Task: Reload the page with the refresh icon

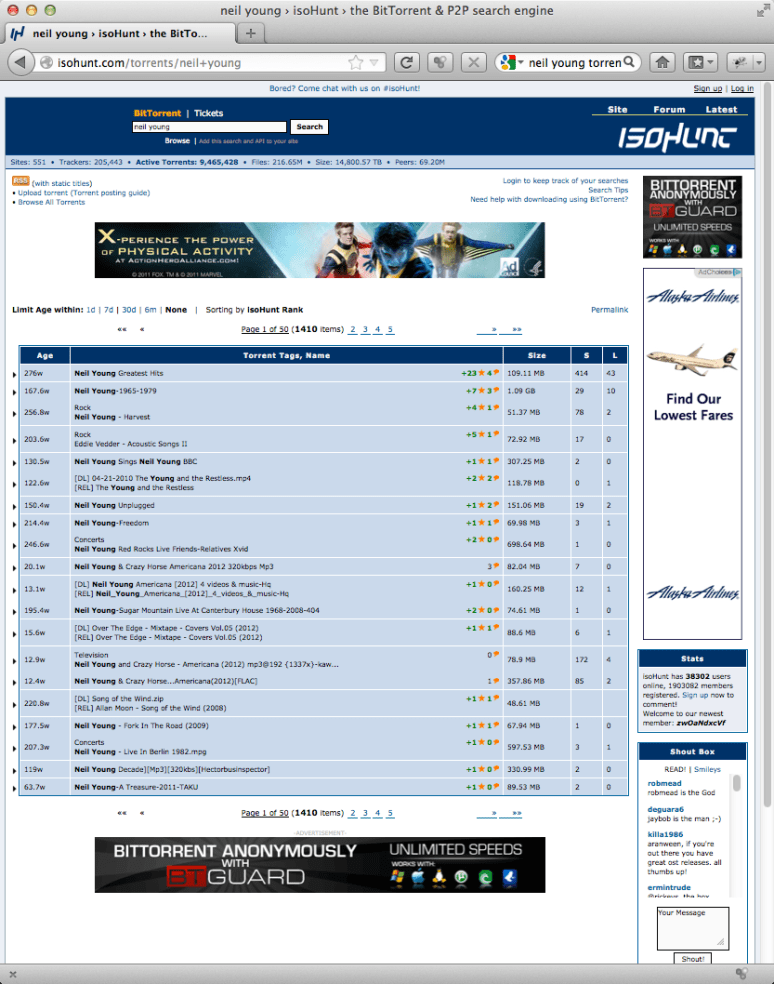Action: pyautogui.click(x=406, y=62)
